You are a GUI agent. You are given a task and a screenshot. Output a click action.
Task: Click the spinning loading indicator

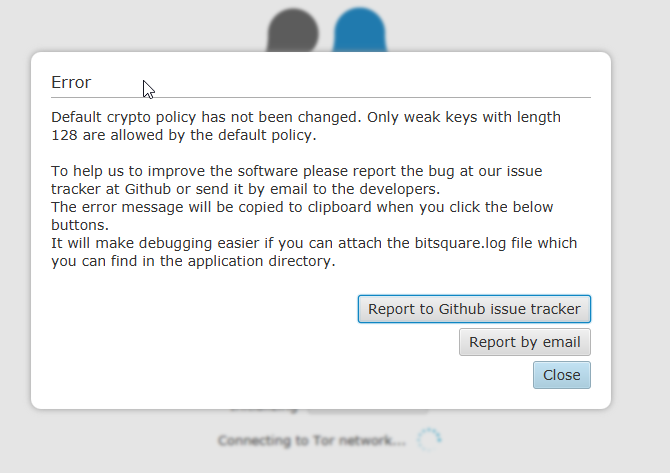click(x=429, y=440)
